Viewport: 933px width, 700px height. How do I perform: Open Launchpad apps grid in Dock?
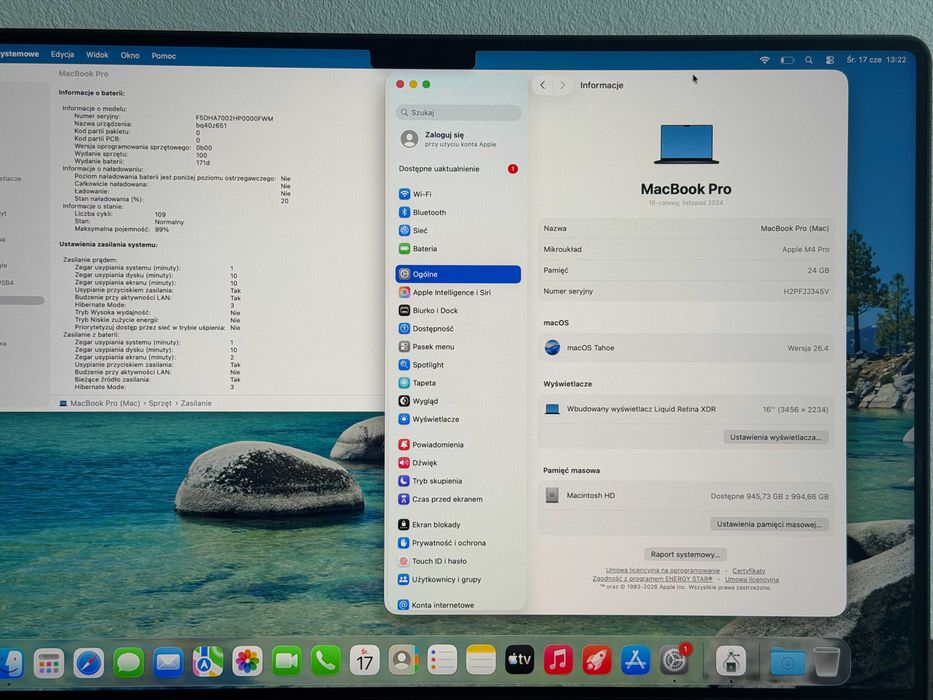49,663
